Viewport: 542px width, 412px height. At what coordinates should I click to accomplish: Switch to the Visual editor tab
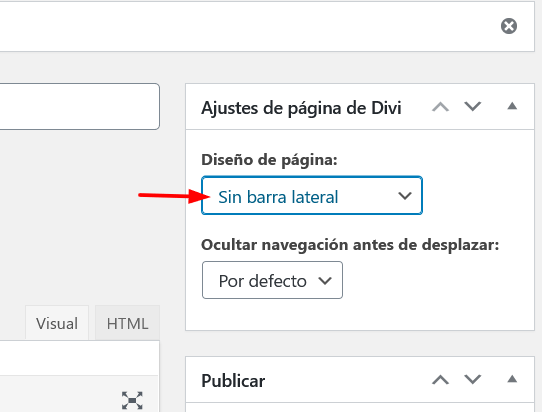click(x=57, y=323)
